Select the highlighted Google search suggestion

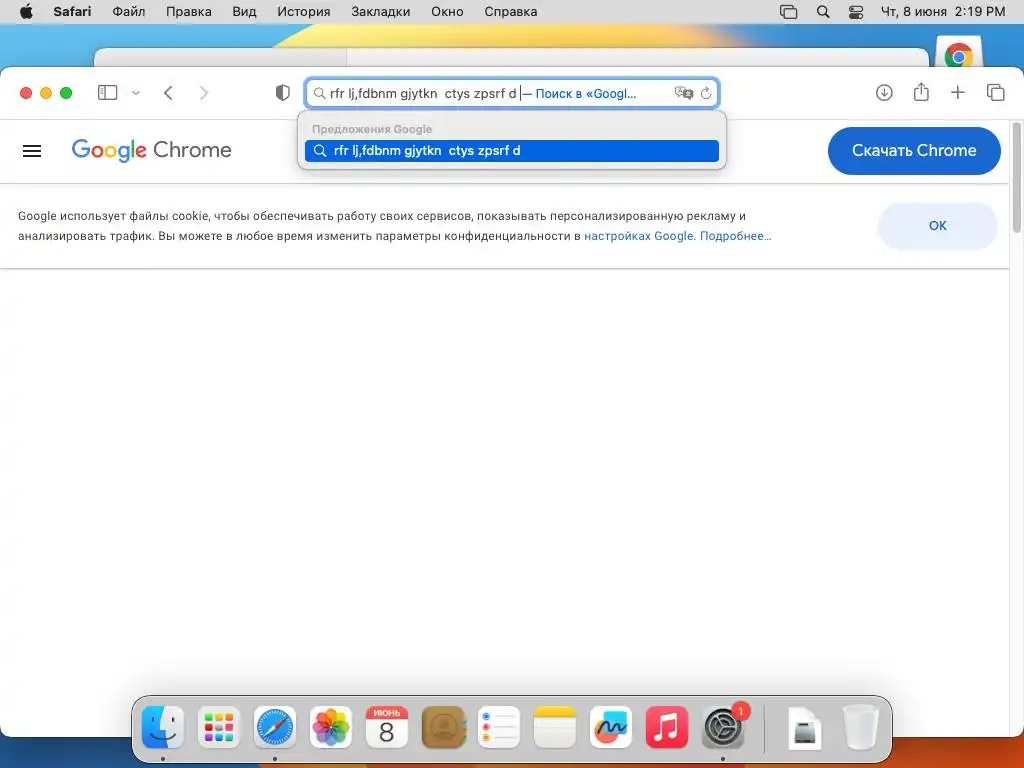[x=511, y=151]
